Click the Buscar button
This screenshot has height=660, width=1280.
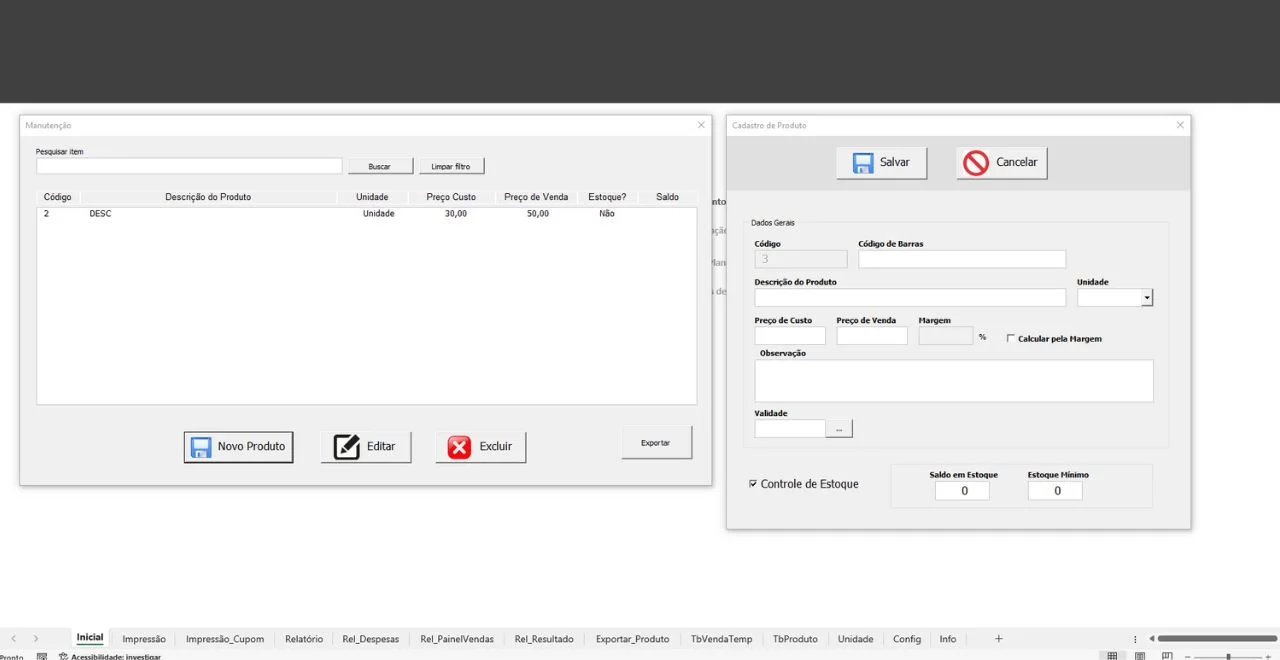click(380, 166)
